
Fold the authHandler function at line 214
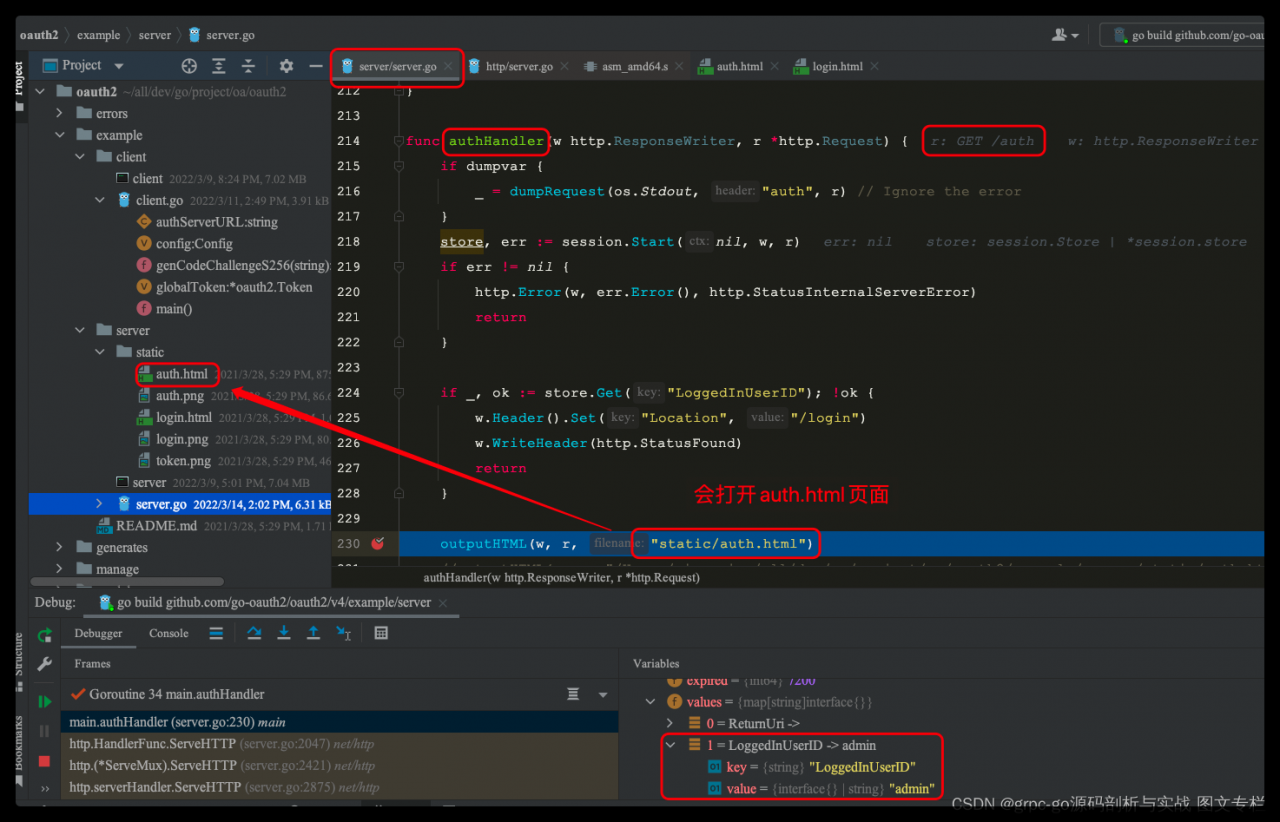[x=399, y=141]
